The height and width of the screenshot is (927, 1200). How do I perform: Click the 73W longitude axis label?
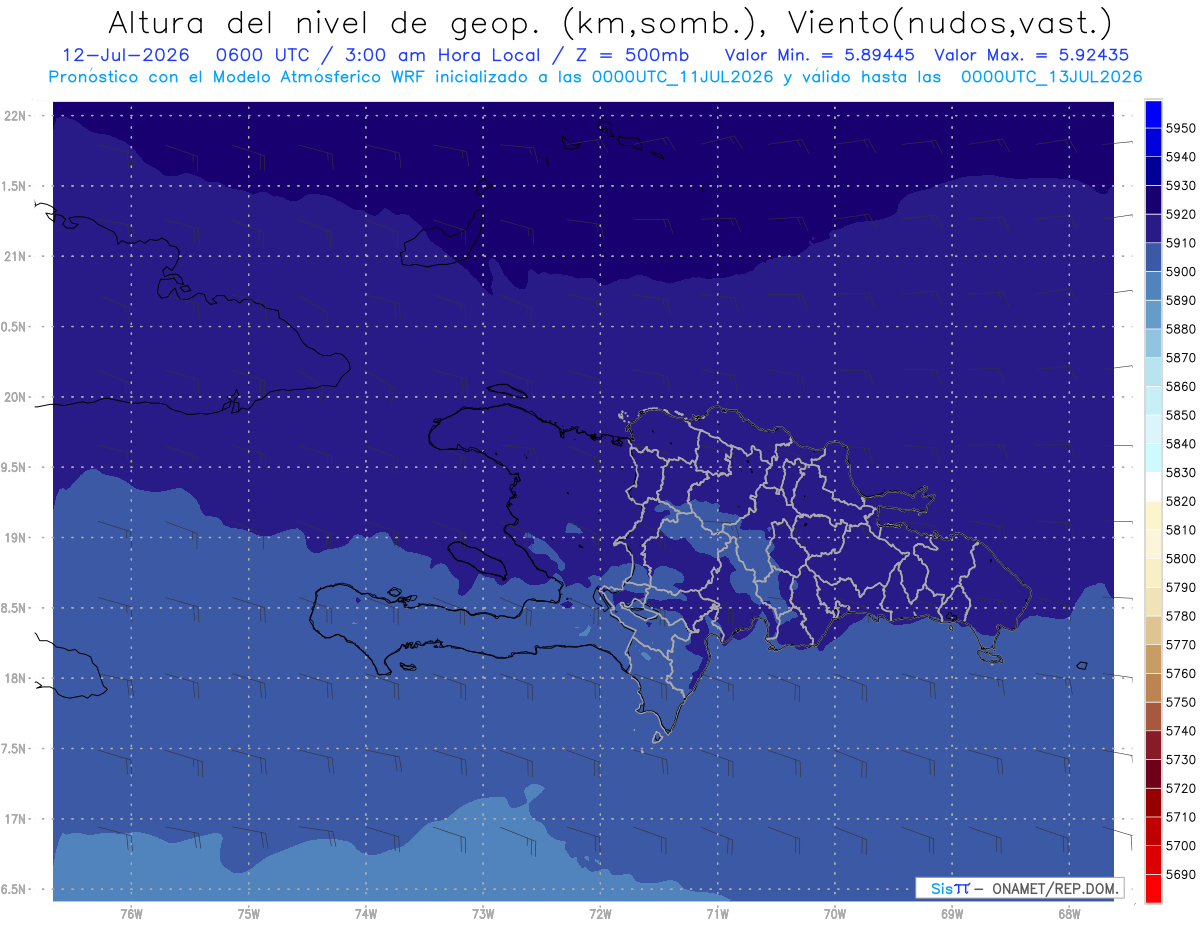pos(482,913)
